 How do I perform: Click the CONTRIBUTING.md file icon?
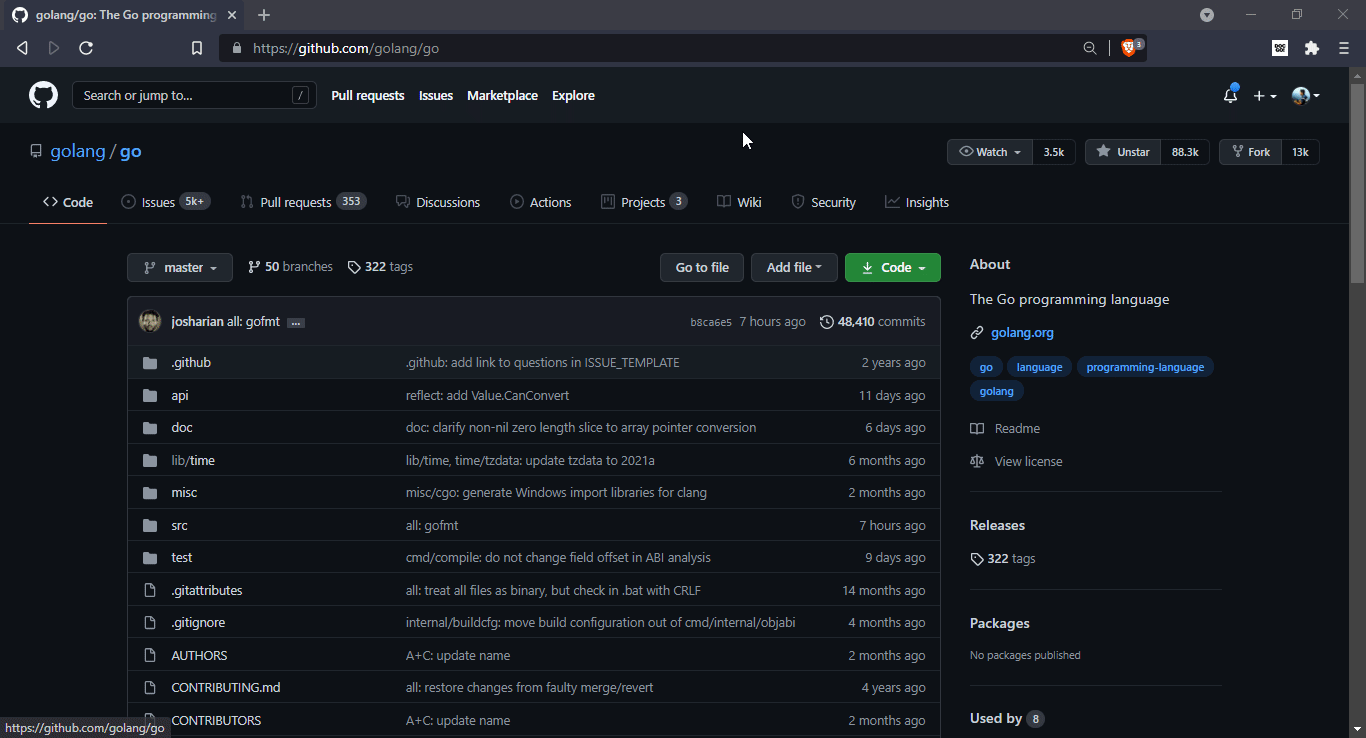point(150,688)
